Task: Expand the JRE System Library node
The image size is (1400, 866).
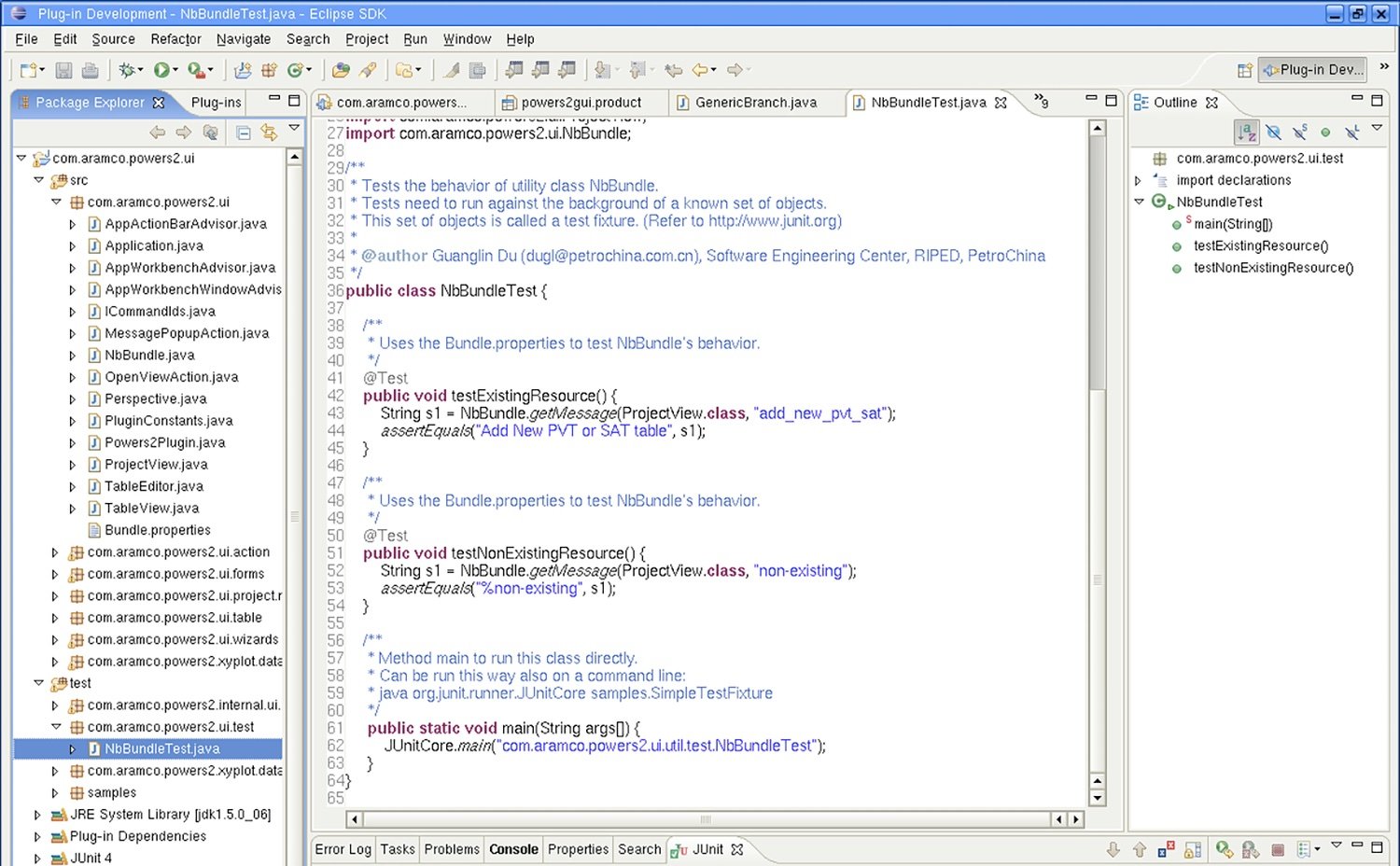Action: [37, 815]
